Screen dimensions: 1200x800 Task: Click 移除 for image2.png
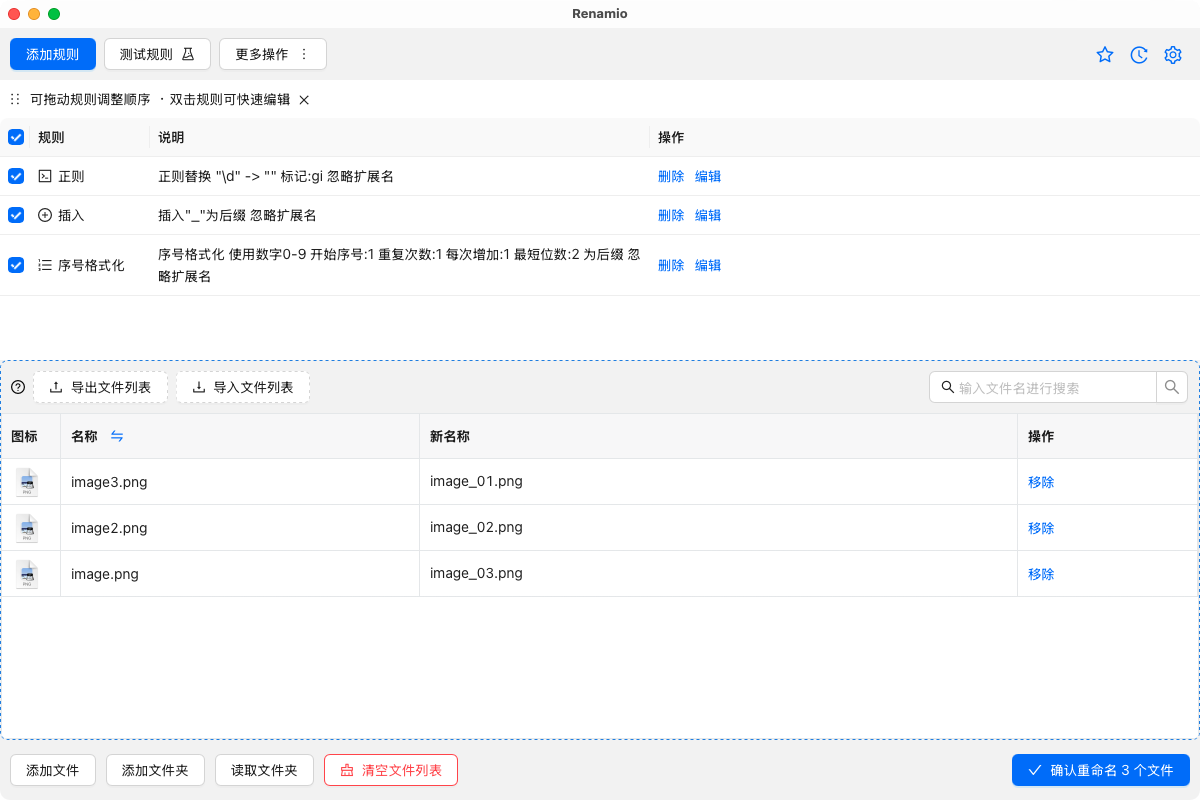1041,528
